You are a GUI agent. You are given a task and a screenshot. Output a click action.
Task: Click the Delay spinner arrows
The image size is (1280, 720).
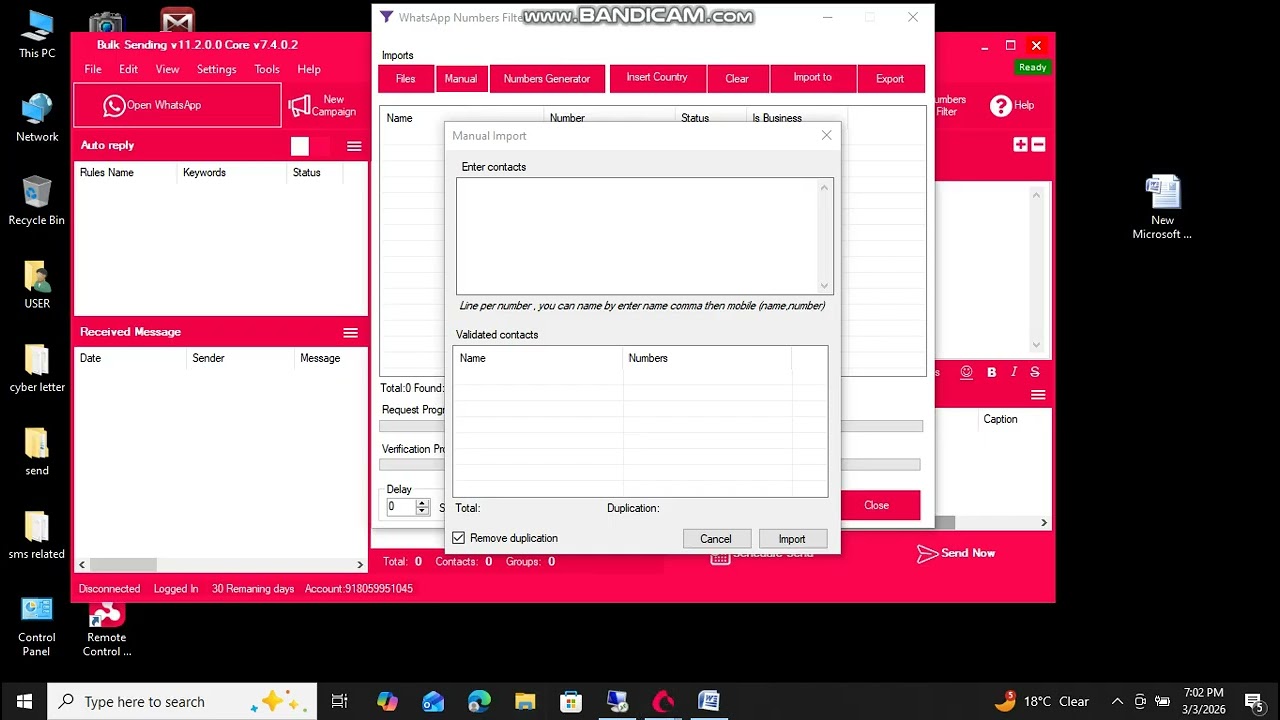pyautogui.click(x=422, y=507)
